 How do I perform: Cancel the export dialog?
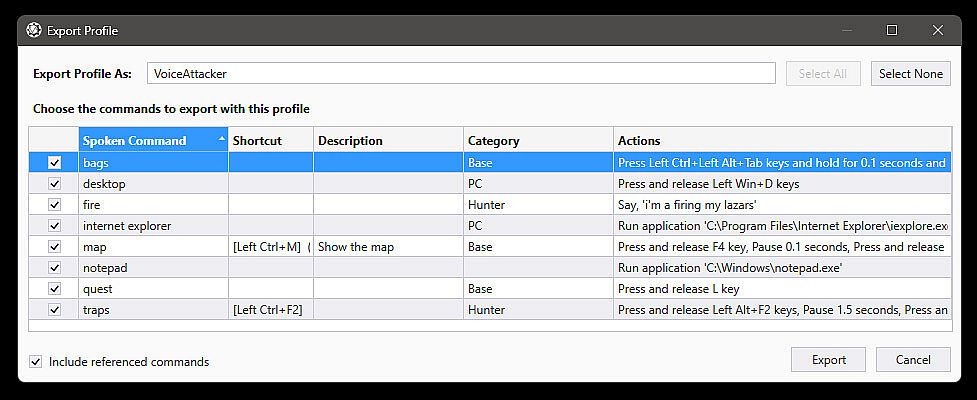click(912, 360)
